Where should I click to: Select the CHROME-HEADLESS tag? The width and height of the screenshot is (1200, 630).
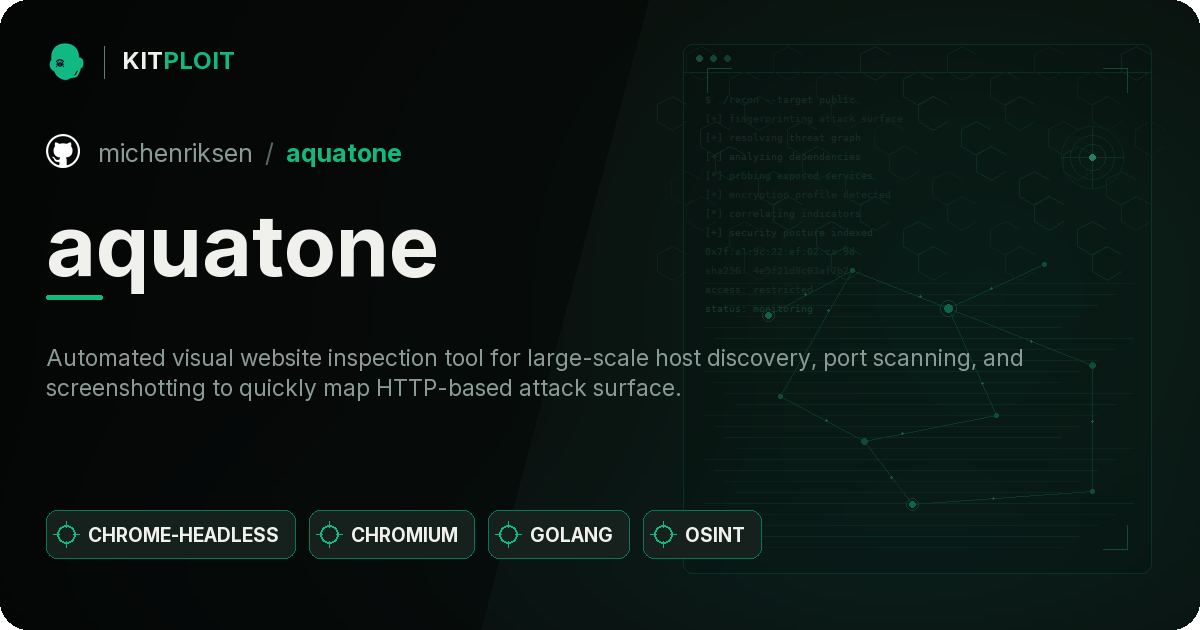click(171, 534)
